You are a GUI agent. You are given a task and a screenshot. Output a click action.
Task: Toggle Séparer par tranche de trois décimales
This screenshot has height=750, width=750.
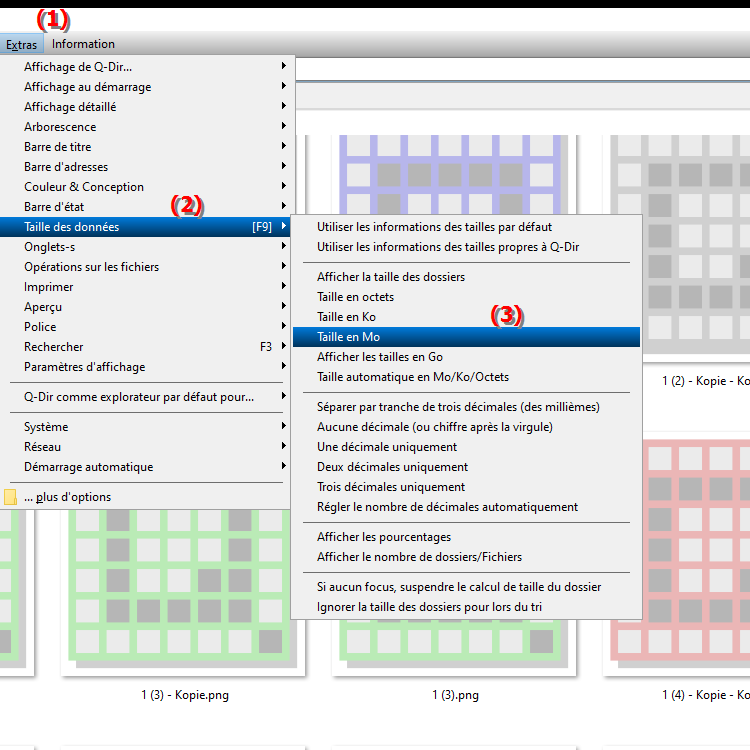point(466,407)
